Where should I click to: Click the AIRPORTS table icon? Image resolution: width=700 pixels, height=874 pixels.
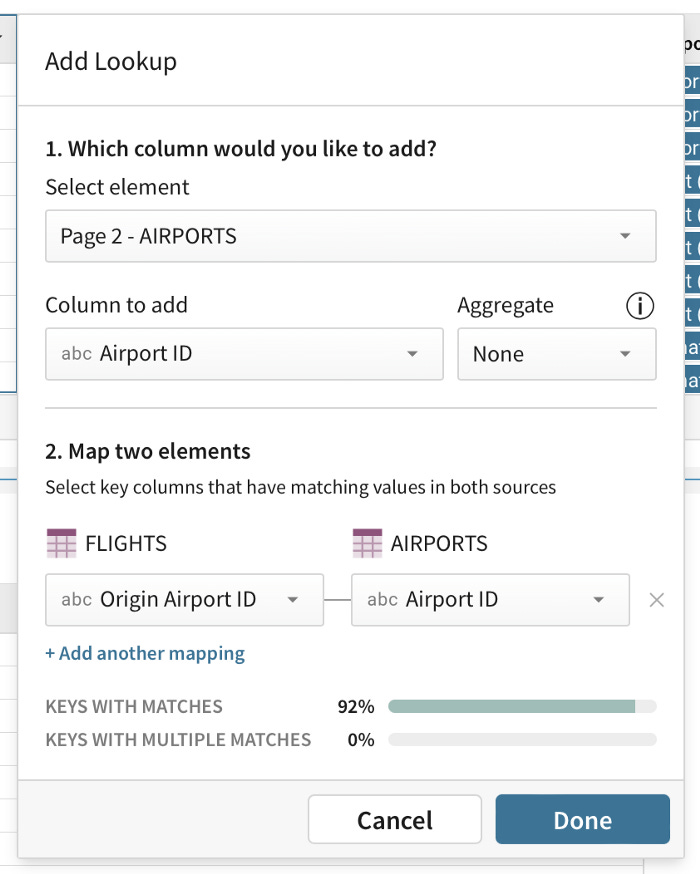point(367,543)
